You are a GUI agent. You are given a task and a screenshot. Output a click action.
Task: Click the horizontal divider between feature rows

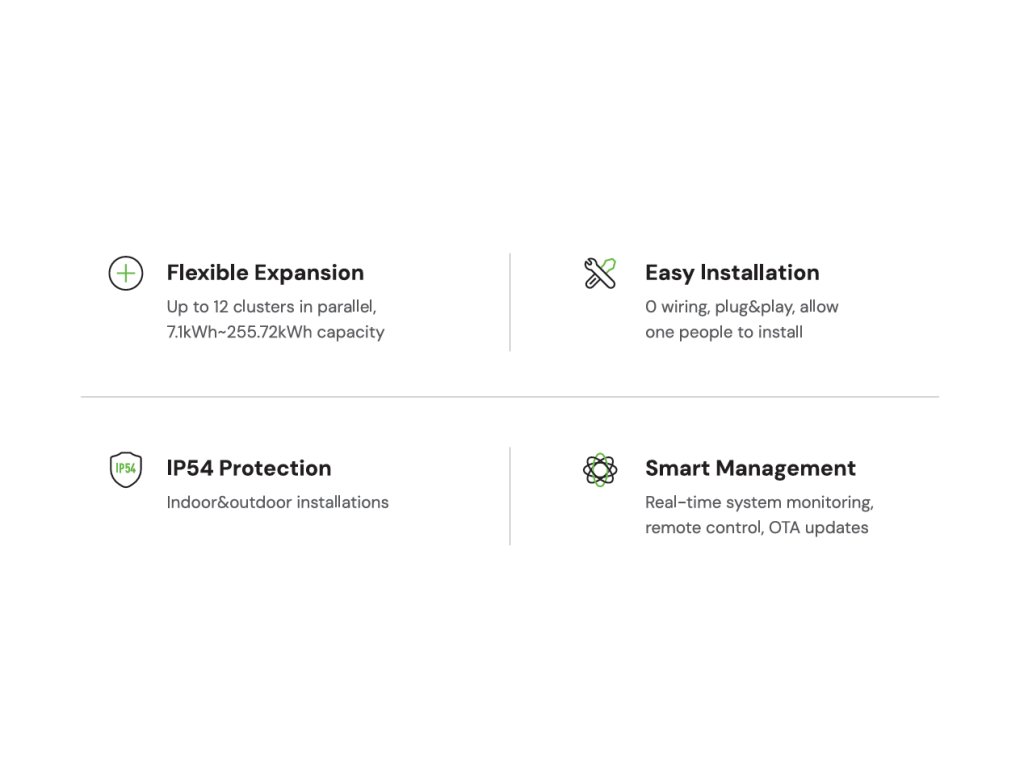pyautogui.click(x=510, y=397)
